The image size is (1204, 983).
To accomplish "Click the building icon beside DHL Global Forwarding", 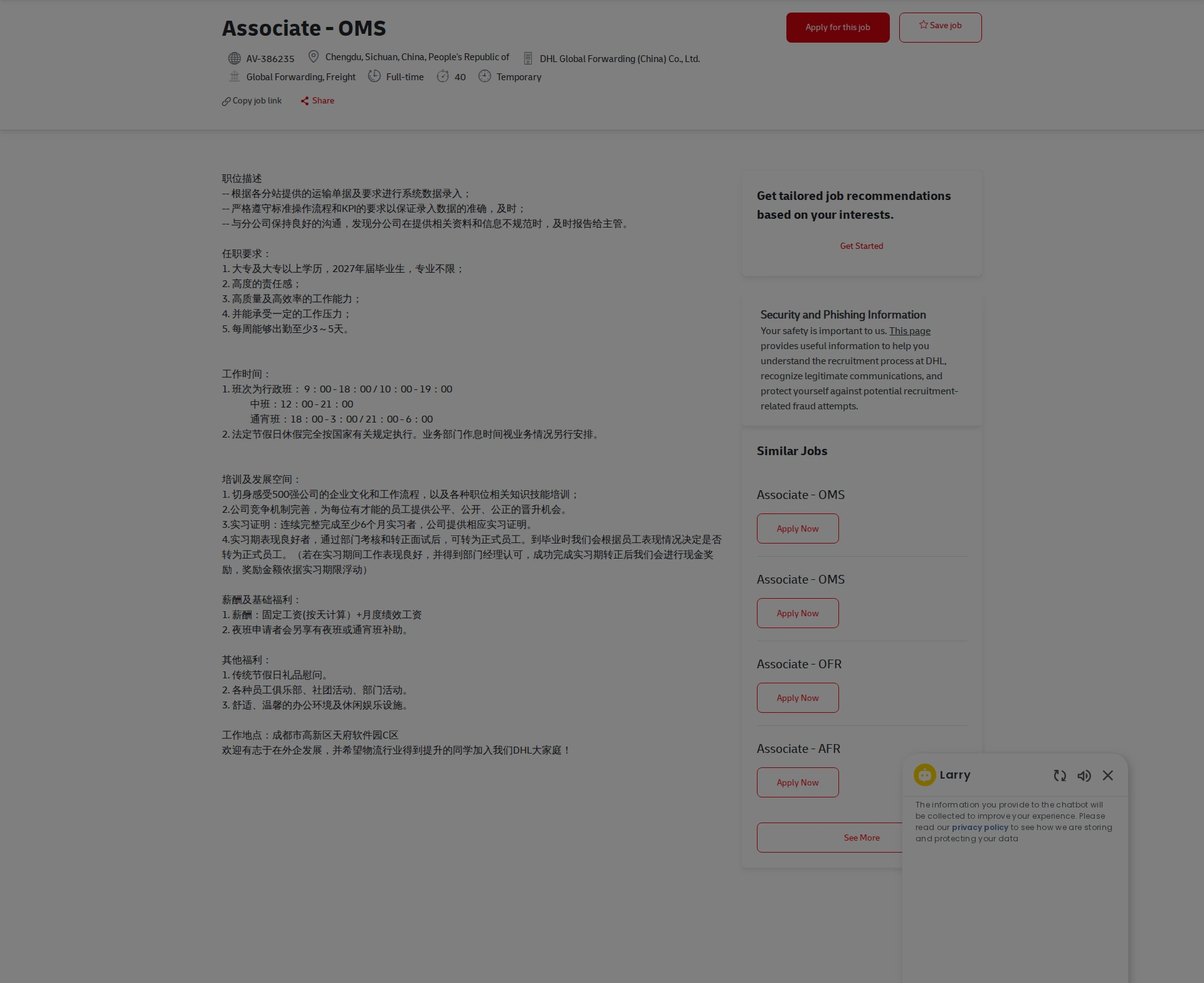I will click(x=528, y=58).
